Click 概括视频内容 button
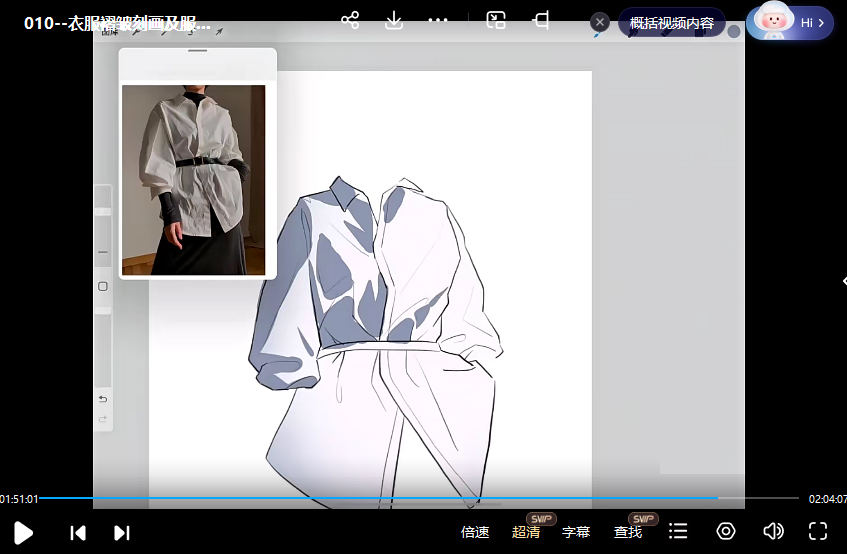Viewport: 847px width, 554px height. pyautogui.click(x=671, y=22)
